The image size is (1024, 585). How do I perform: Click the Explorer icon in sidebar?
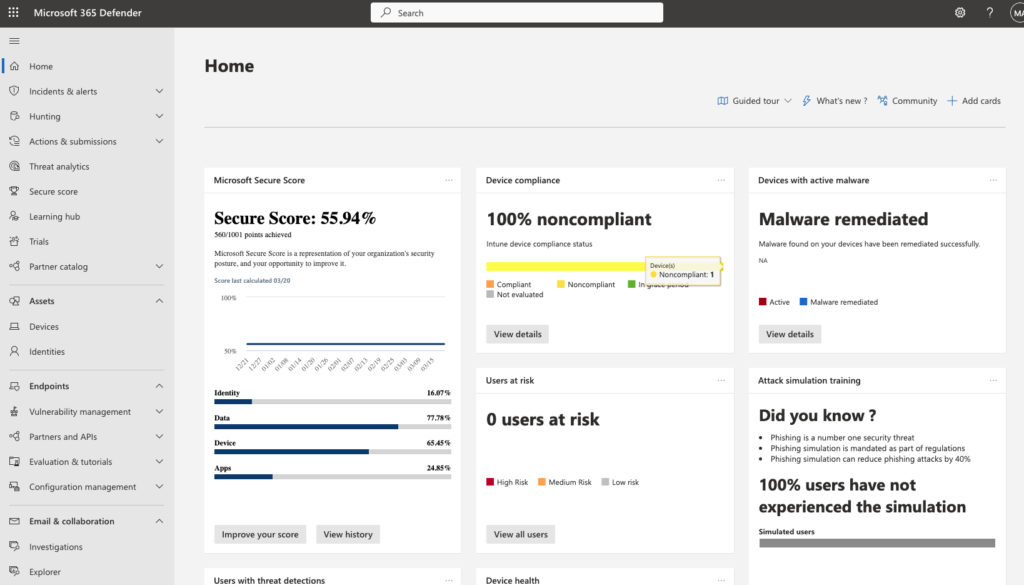tap(14, 571)
